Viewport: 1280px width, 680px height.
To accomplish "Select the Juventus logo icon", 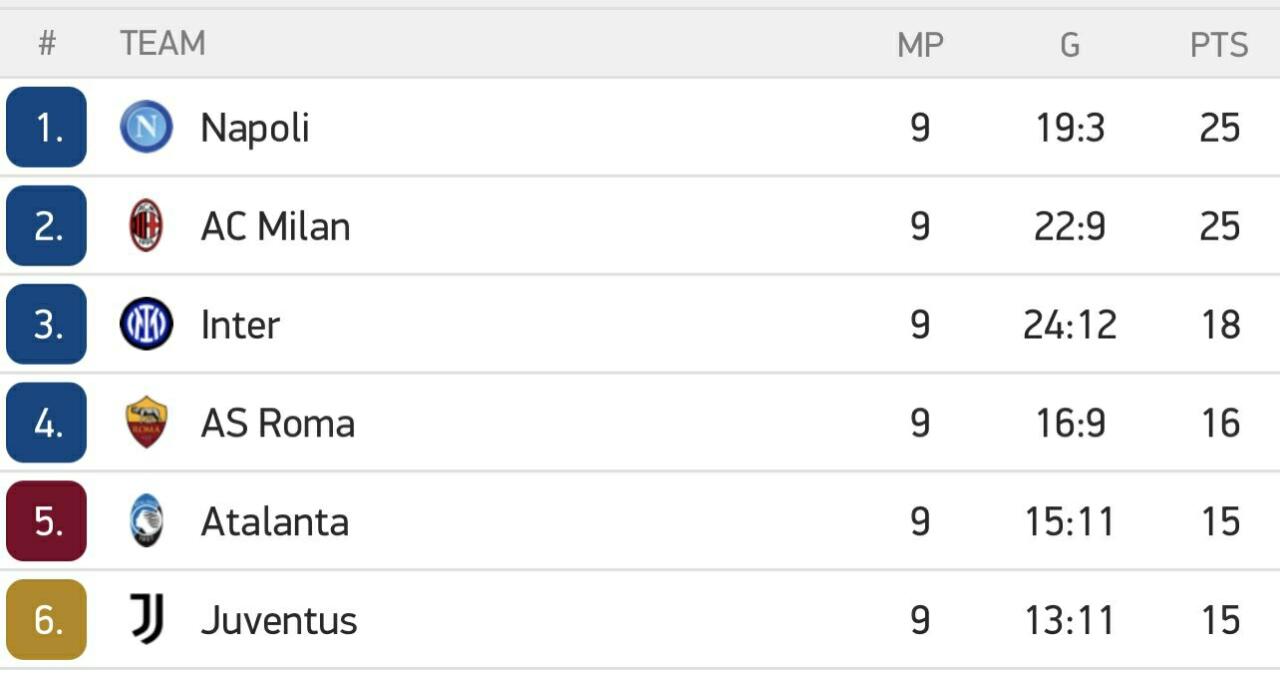I will coord(146,619).
